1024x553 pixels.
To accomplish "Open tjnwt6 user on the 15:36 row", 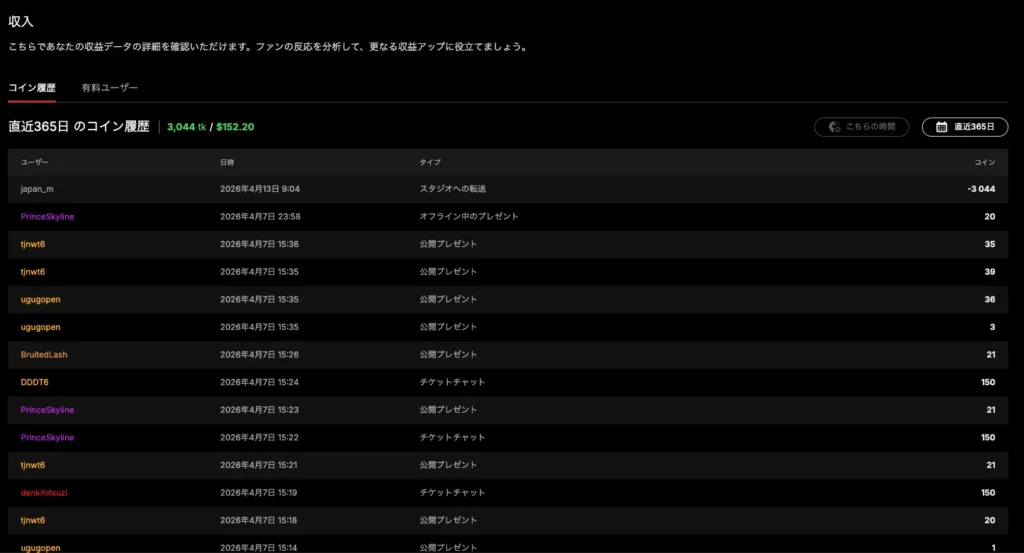I will (x=33, y=244).
